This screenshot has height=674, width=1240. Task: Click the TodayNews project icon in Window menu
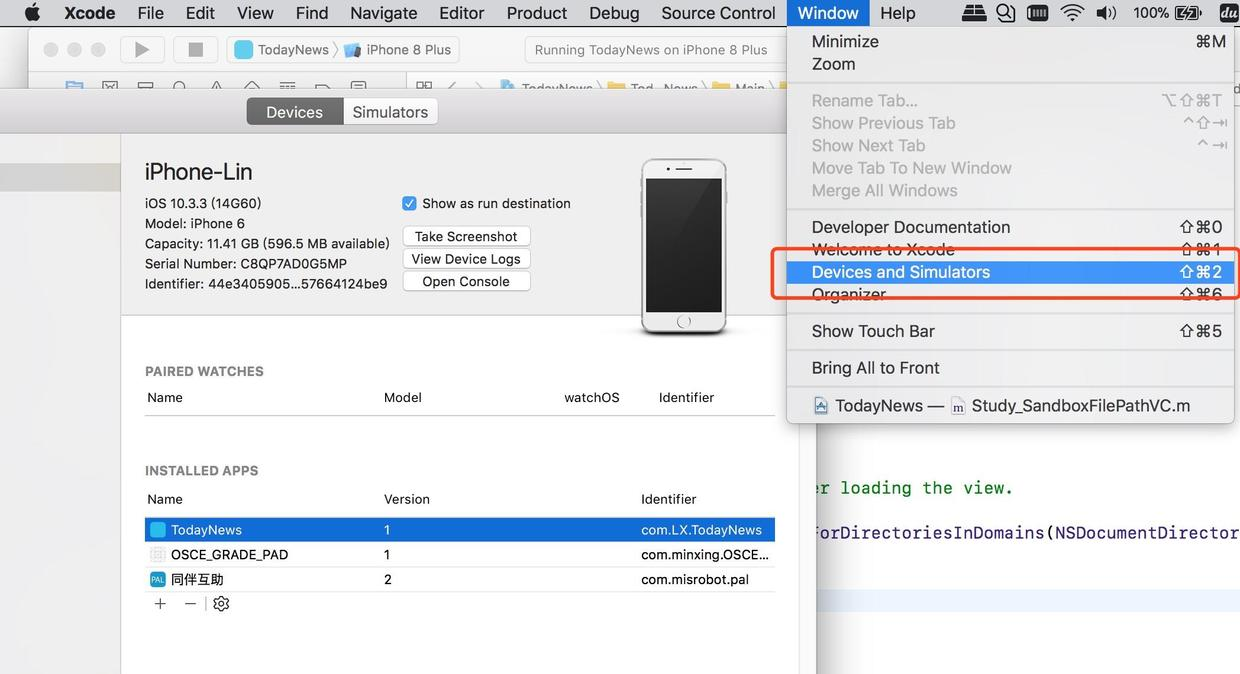821,406
